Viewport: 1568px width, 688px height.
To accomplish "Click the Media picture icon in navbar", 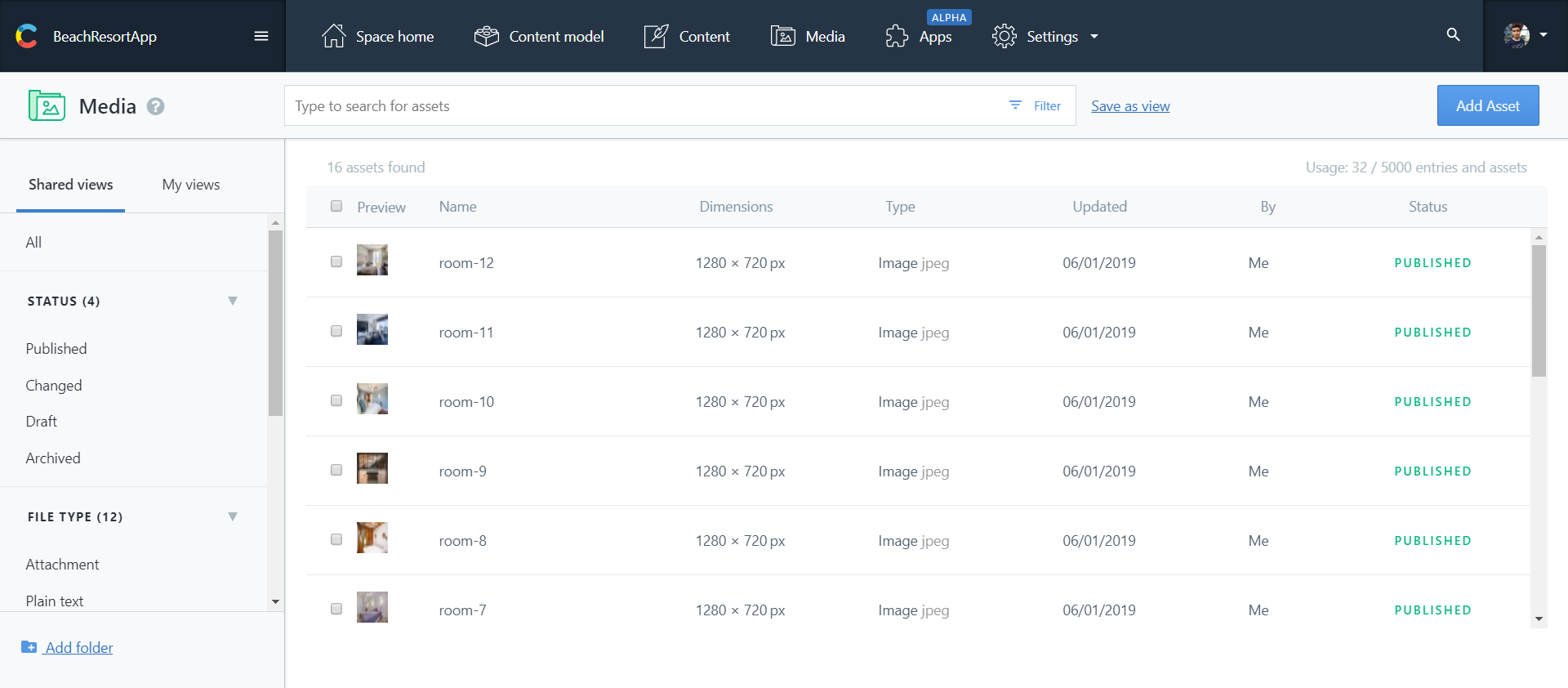I will 782,36.
